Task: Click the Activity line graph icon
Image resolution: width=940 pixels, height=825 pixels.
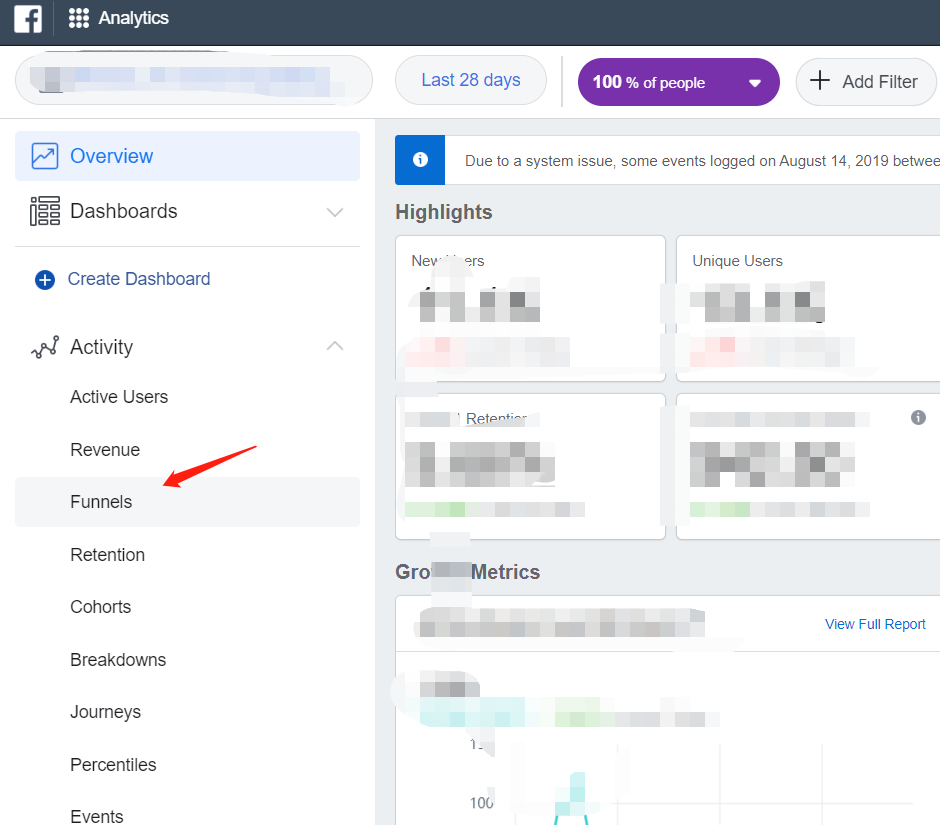Action: coord(45,347)
